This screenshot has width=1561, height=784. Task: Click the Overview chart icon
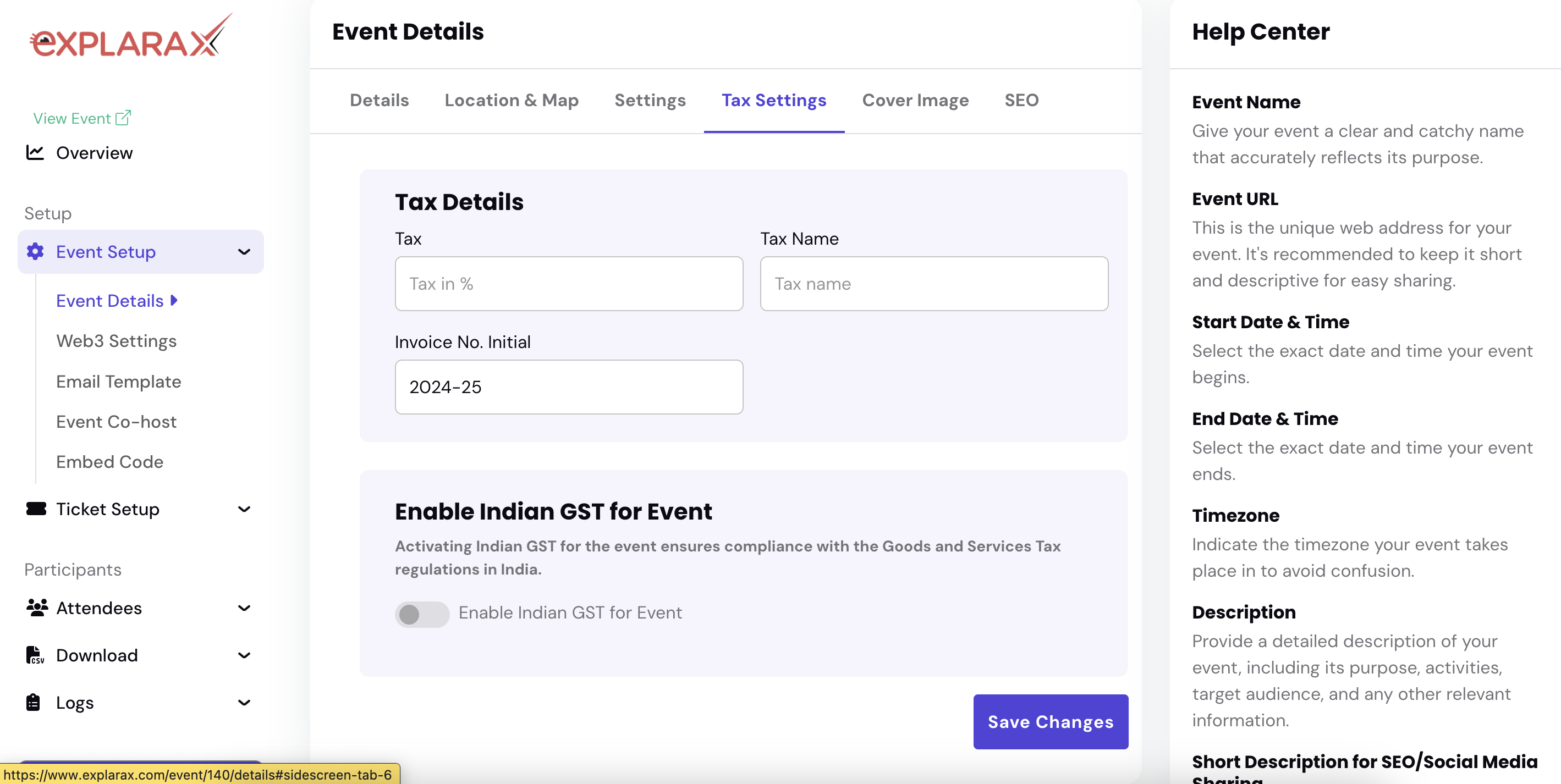35,153
